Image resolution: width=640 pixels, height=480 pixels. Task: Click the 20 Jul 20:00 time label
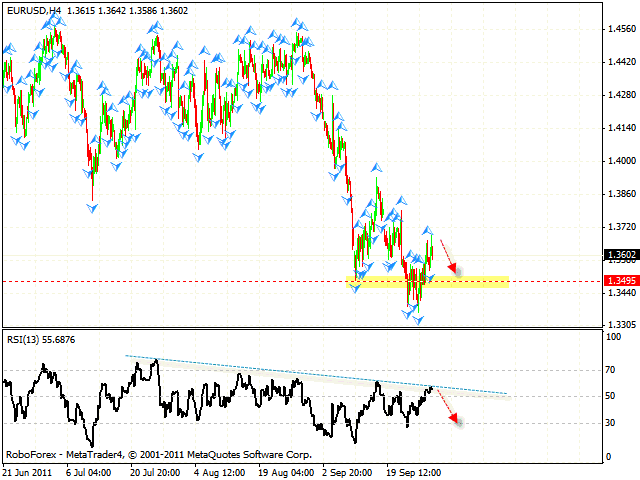pyautogui.click(x=157, y=471)
